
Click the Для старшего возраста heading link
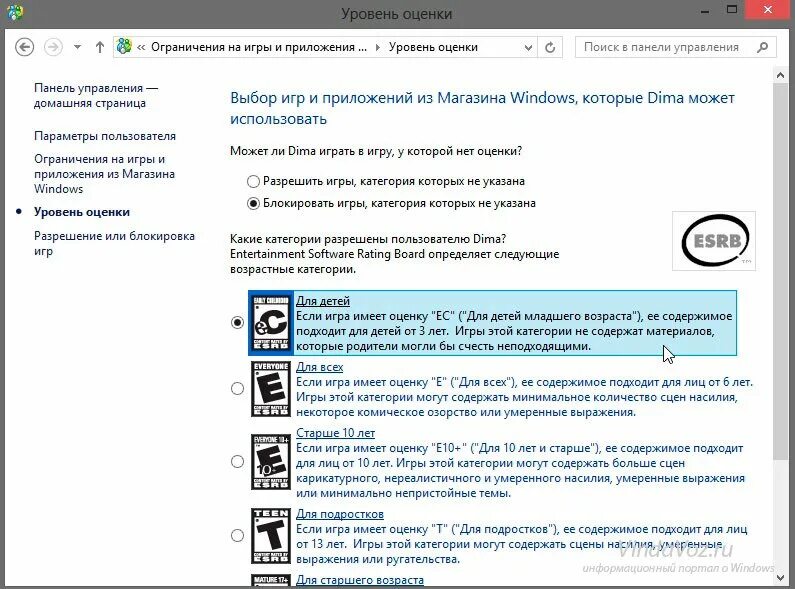click(x=359, y=580)
